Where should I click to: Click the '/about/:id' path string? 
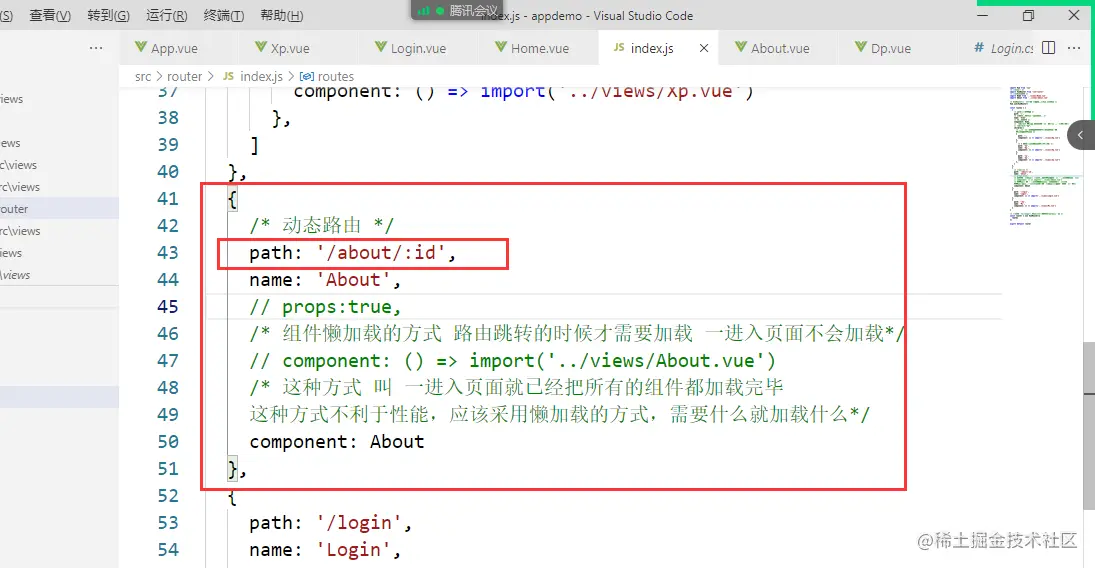(x=381, y=252)
